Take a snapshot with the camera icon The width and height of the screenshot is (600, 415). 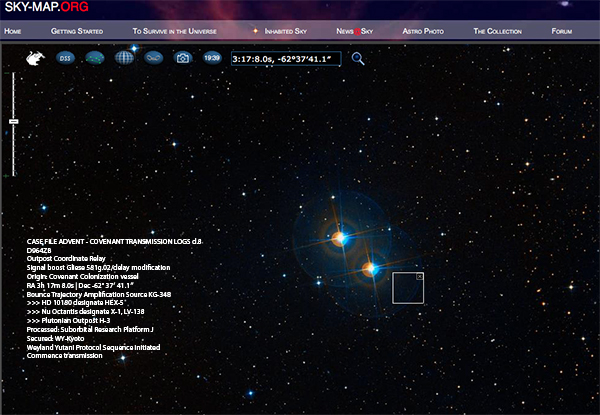coord(183,58)
